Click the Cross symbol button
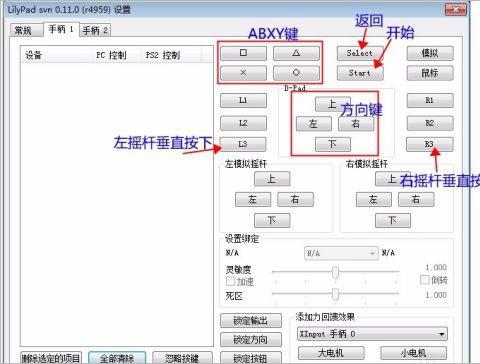Screen dimensions: 480x364 (243, 73)
